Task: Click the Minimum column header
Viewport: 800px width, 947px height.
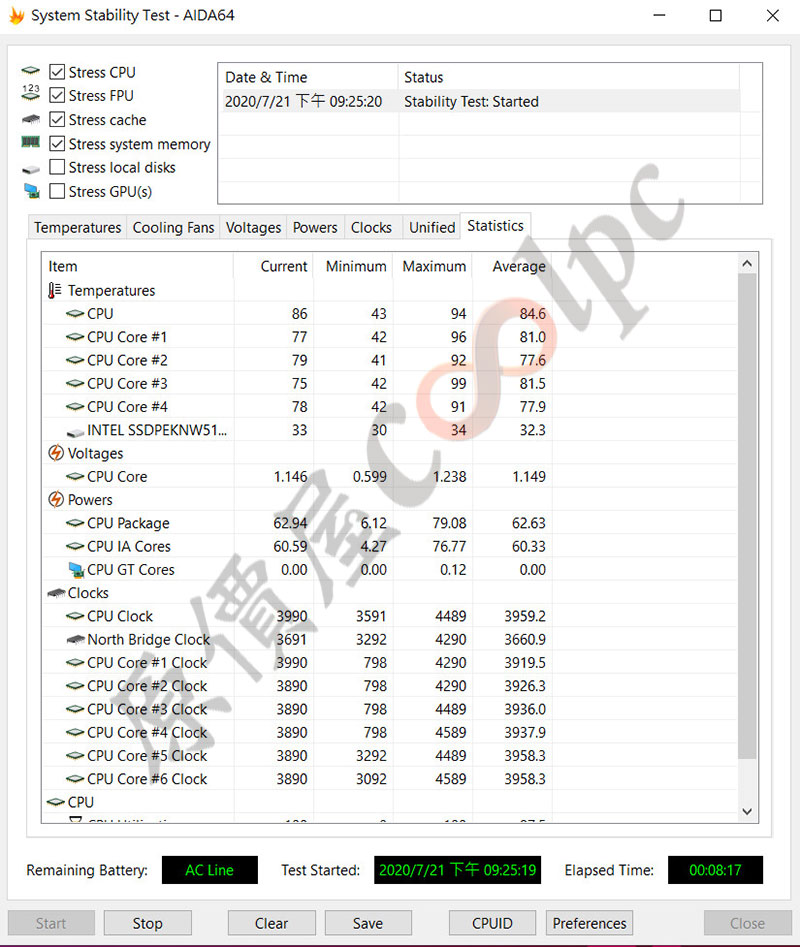Action: (x=353, y=266)
